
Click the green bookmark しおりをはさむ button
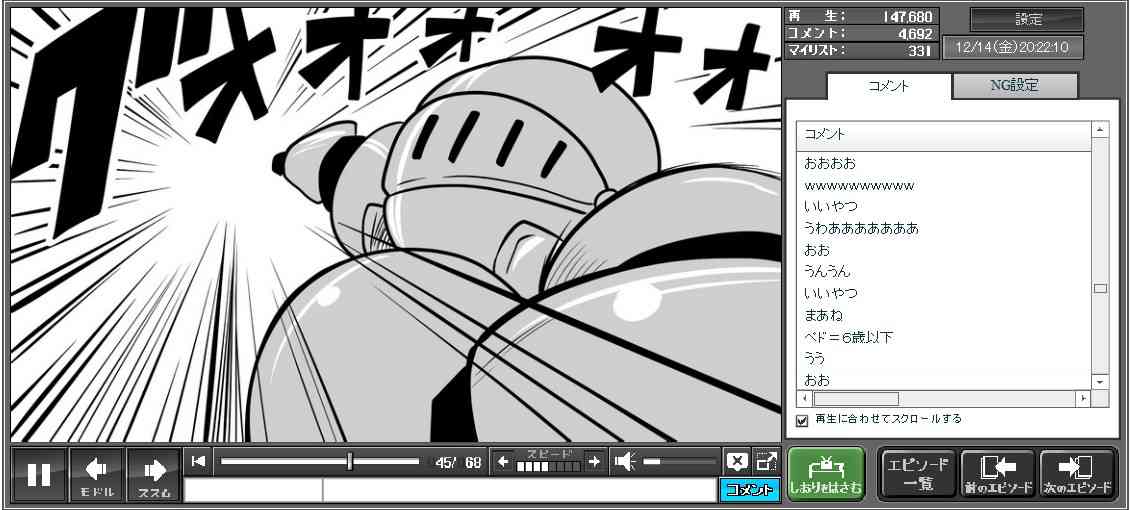(825, 474)
